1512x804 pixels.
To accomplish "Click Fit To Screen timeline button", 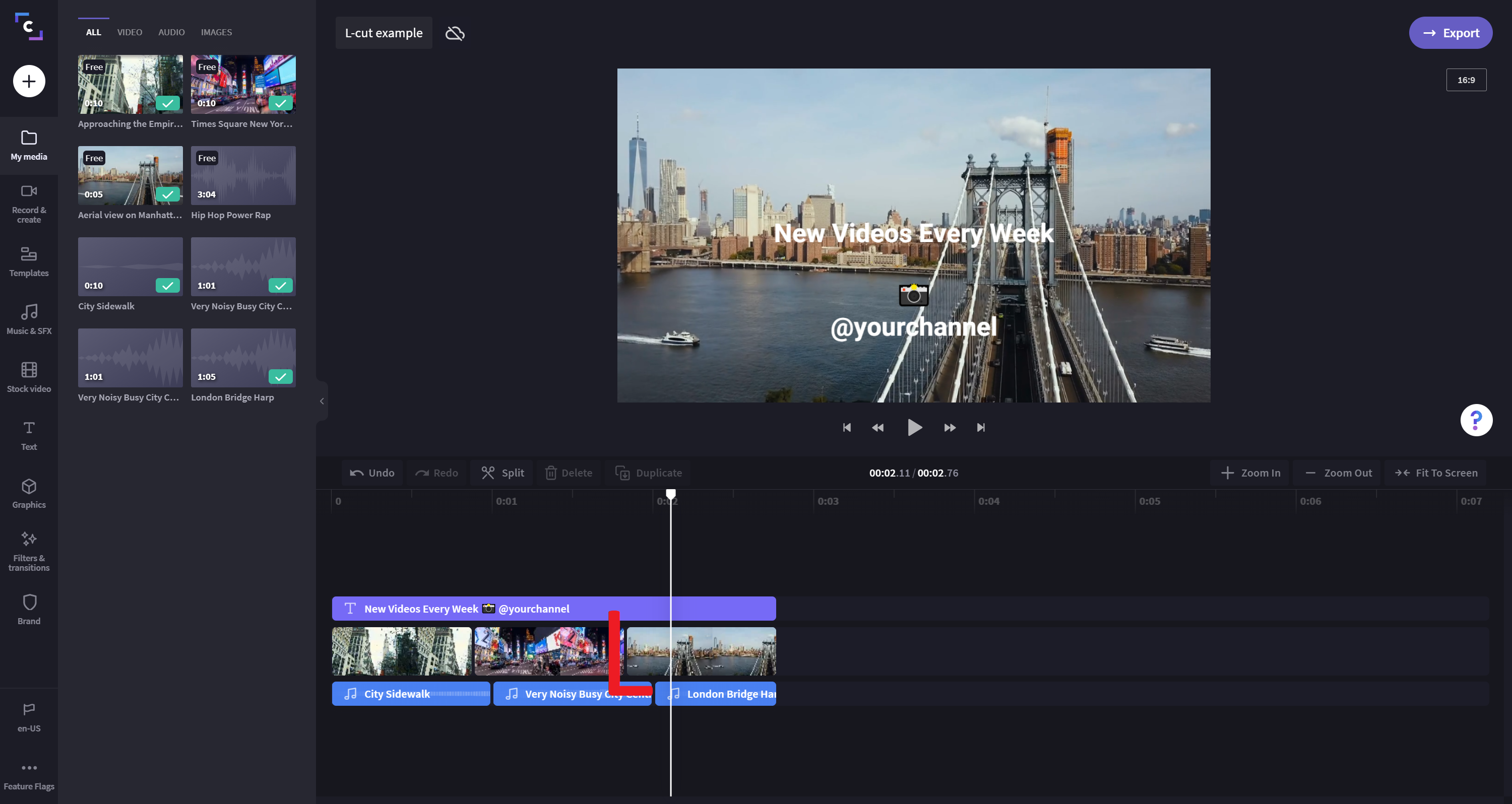I will [1436, 473].
